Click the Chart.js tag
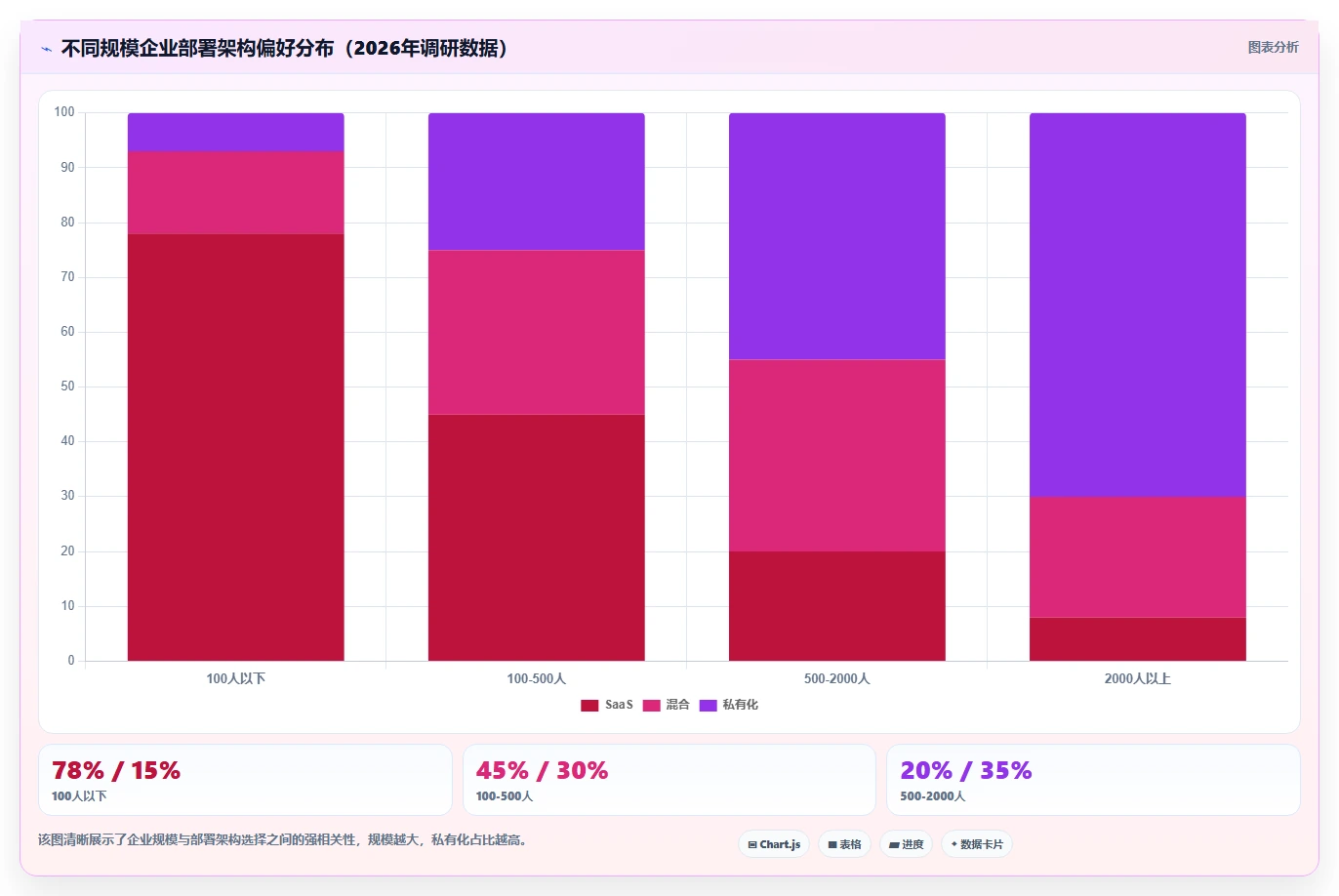1339x896 pixels. [x=774, y=844]
